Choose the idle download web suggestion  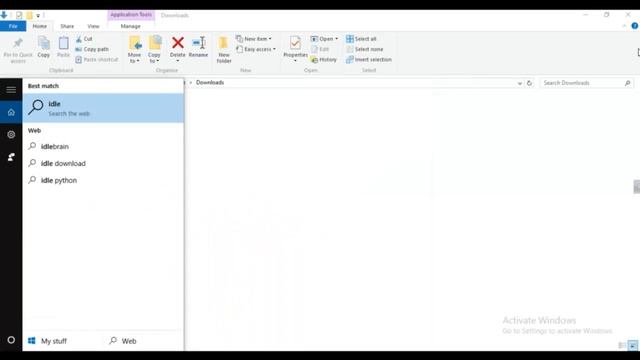click(103, 163)
